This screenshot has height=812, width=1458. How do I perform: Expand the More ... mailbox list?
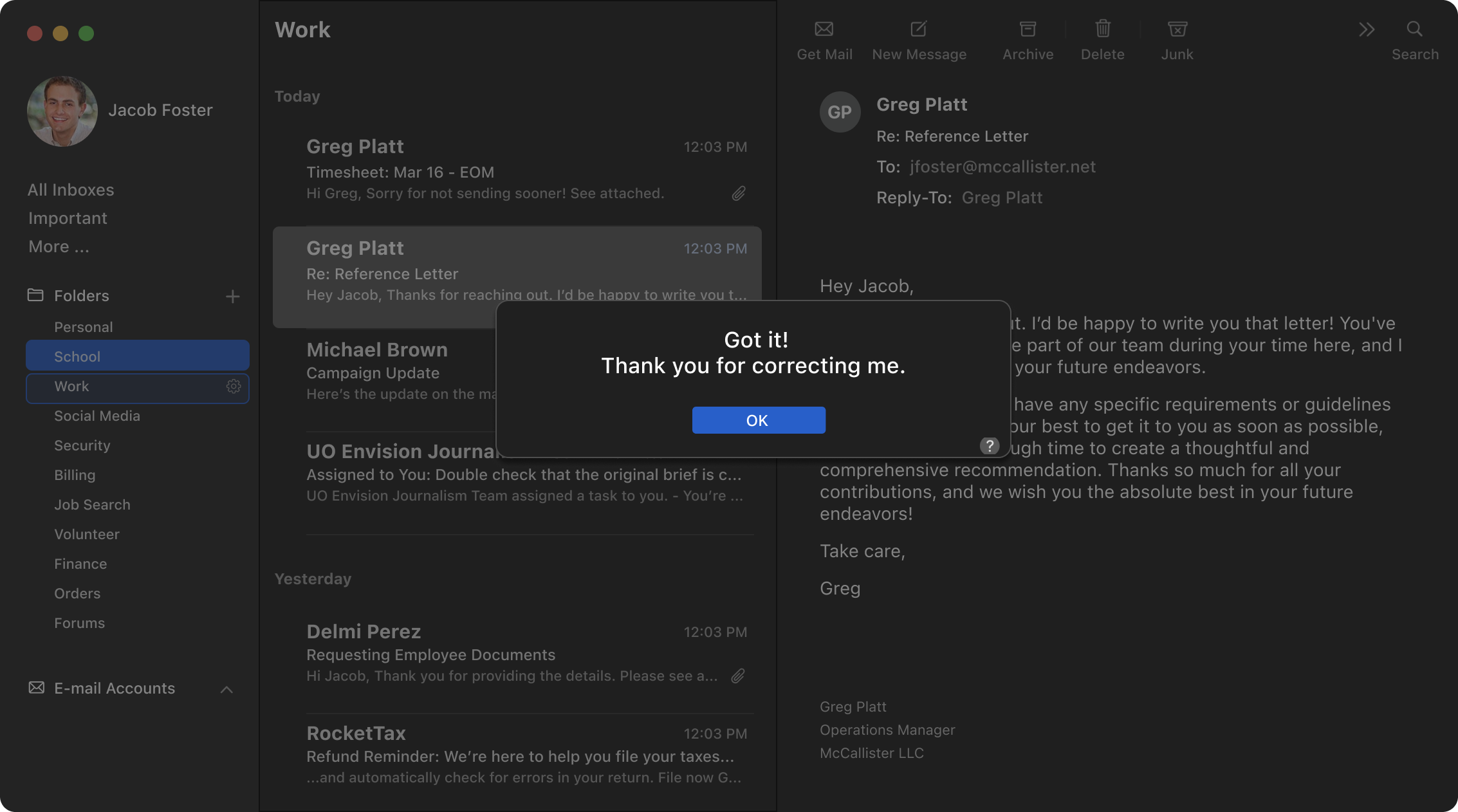[59, 246]
